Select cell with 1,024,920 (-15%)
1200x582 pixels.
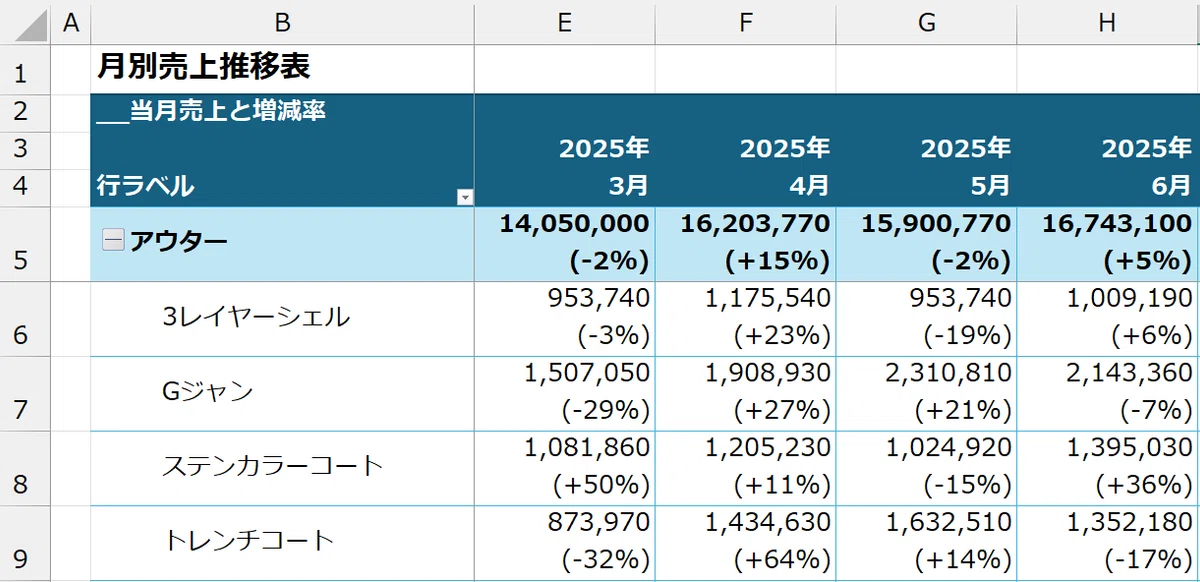point(927,469)
